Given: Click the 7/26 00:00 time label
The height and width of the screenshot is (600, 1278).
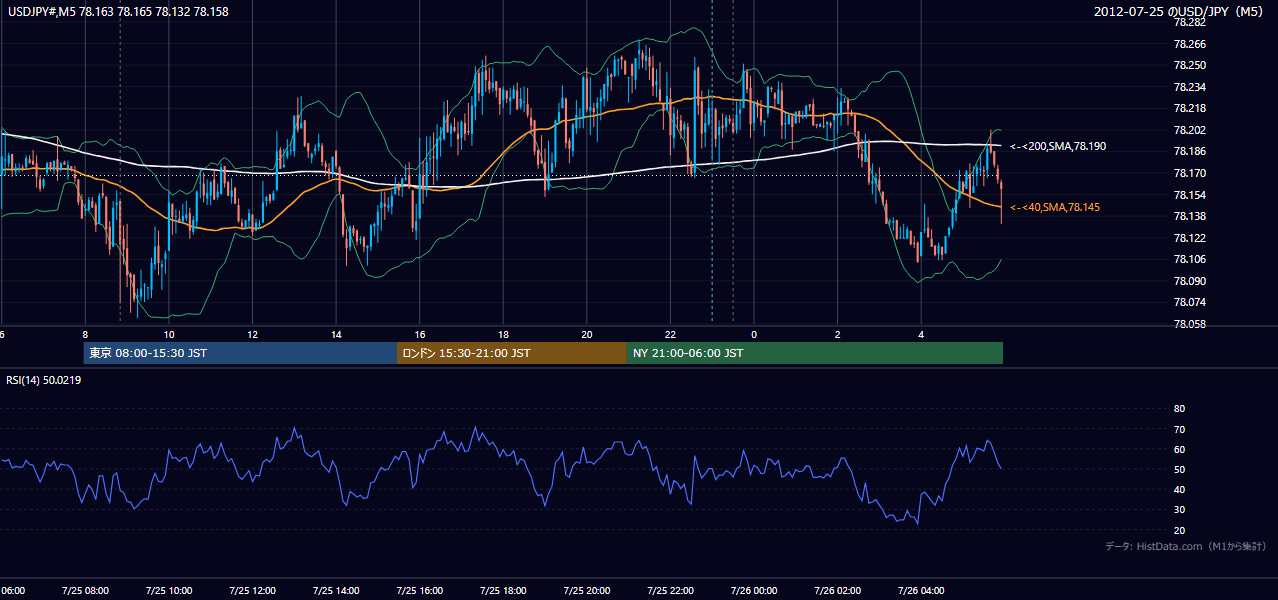Looking at the screenshot, I should (x=754, y=591).
